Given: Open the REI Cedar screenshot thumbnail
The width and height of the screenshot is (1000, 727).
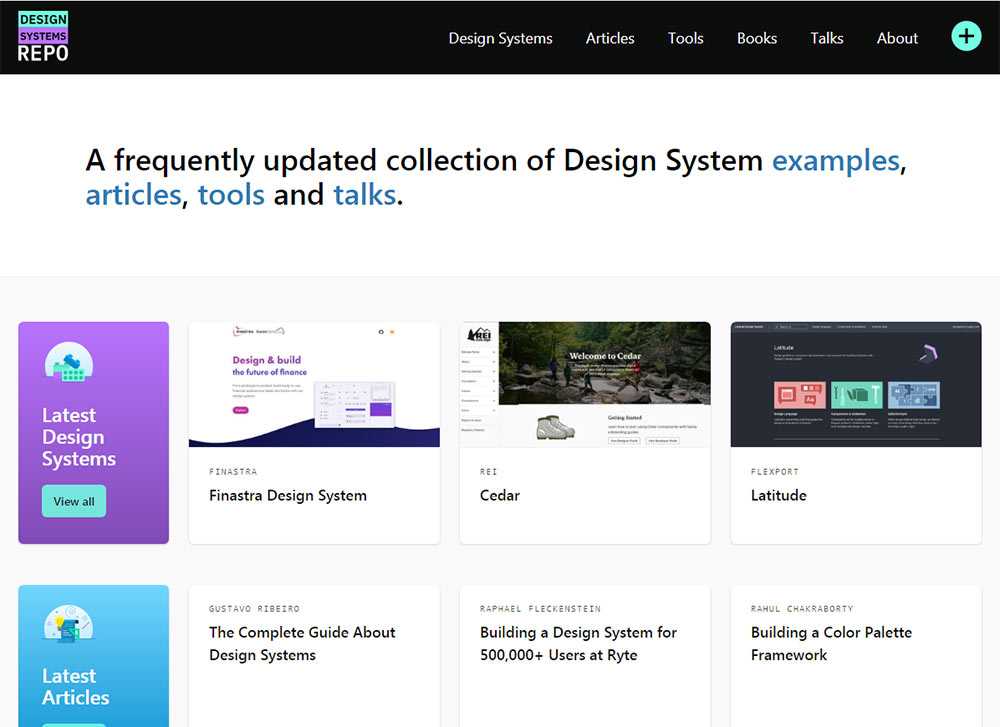Looking at the screenshot, I should [585, 385].
